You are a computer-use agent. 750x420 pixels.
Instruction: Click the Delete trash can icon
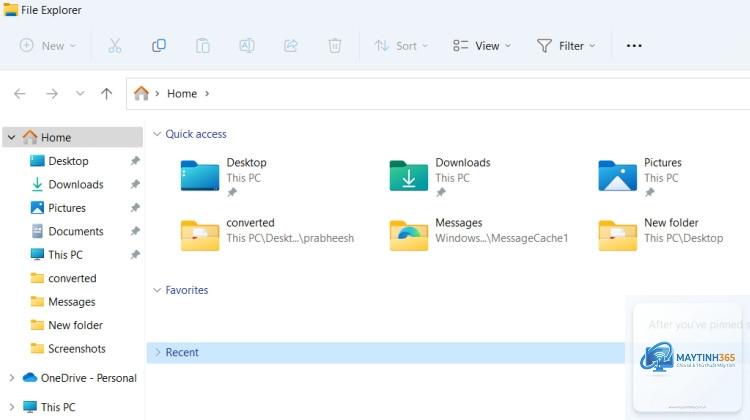[x=335, y=46]
